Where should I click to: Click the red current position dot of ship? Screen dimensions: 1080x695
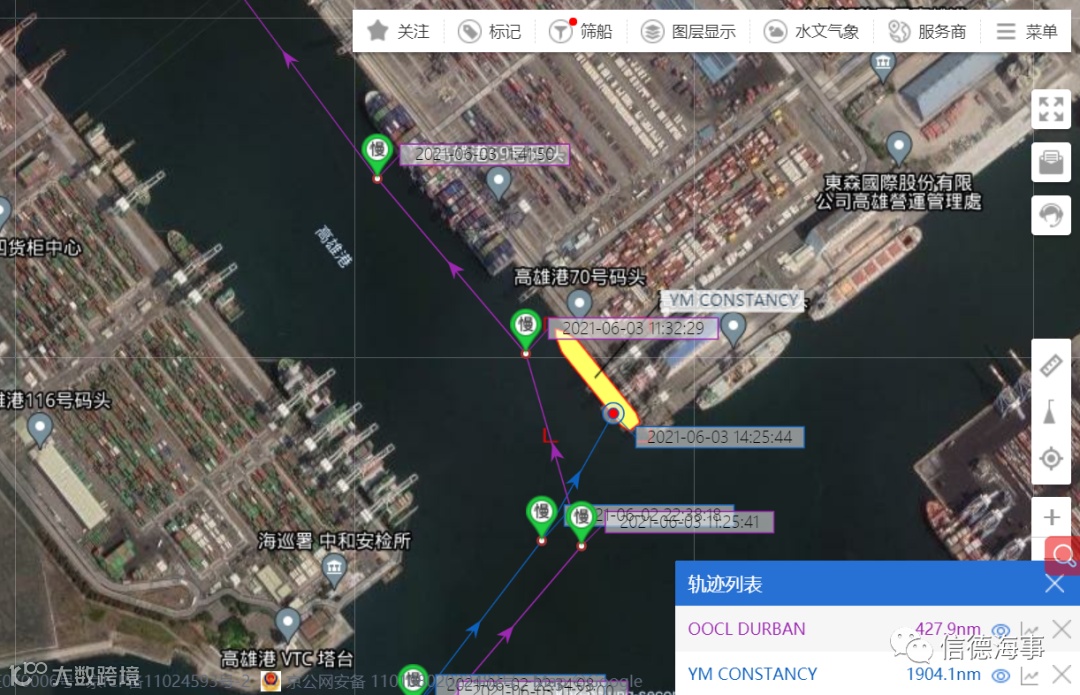(612, 413)
